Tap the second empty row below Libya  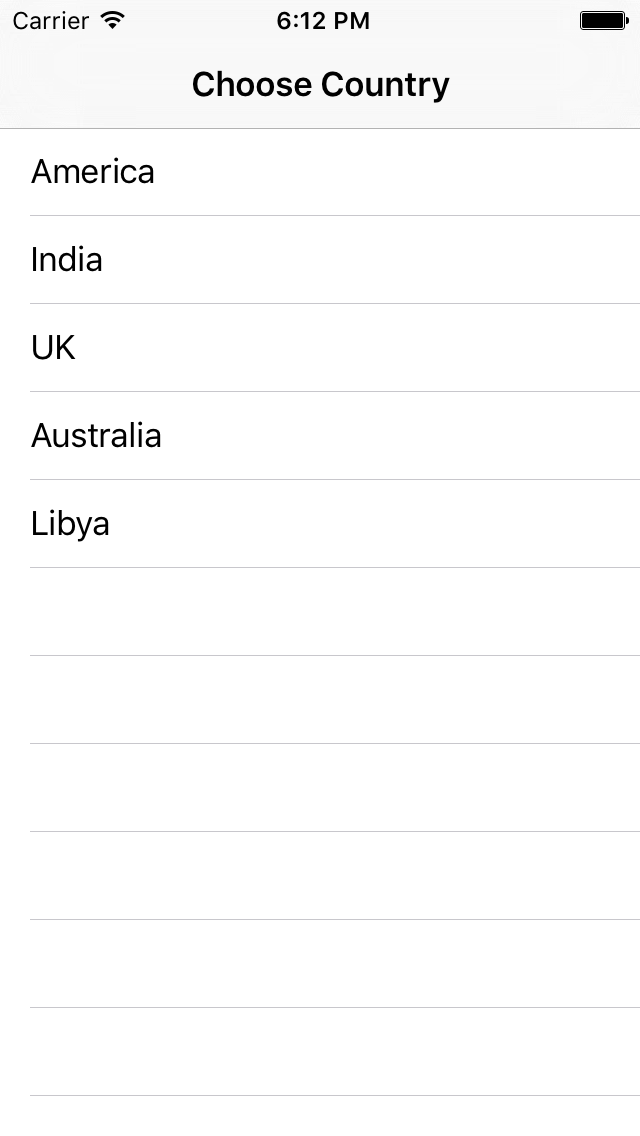(x=320, y=699)
